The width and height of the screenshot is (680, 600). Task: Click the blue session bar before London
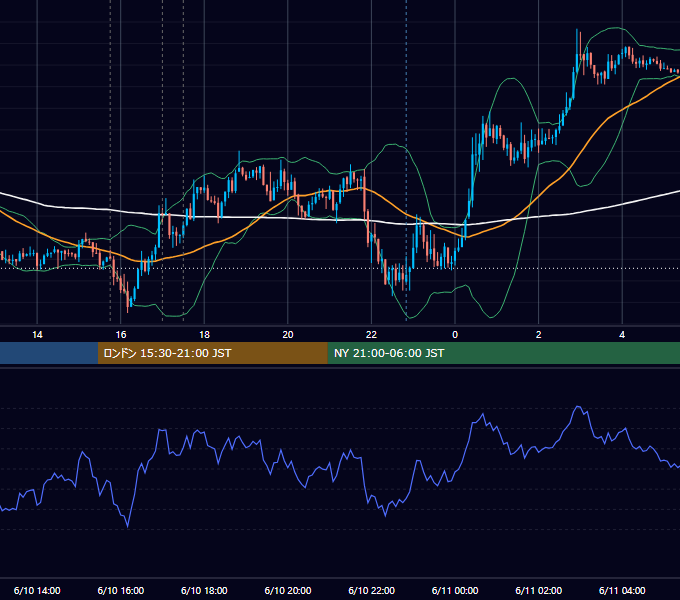coord(49,353)
